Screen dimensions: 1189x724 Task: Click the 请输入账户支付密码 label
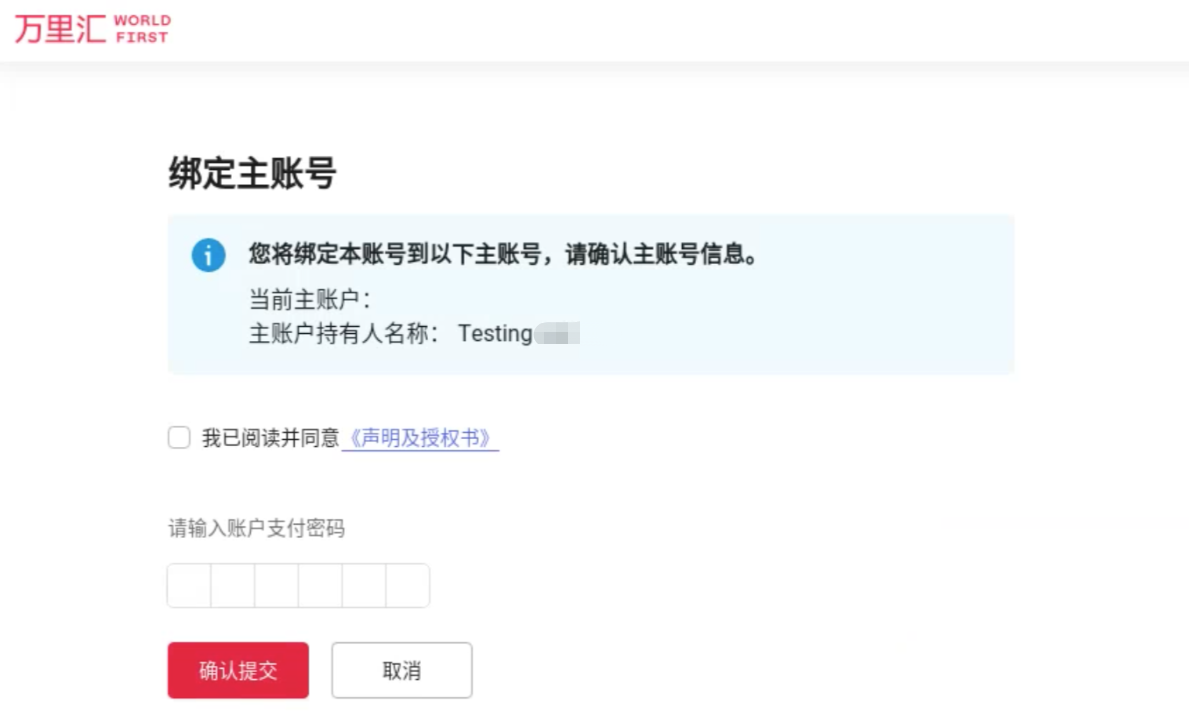coord(256,528)
